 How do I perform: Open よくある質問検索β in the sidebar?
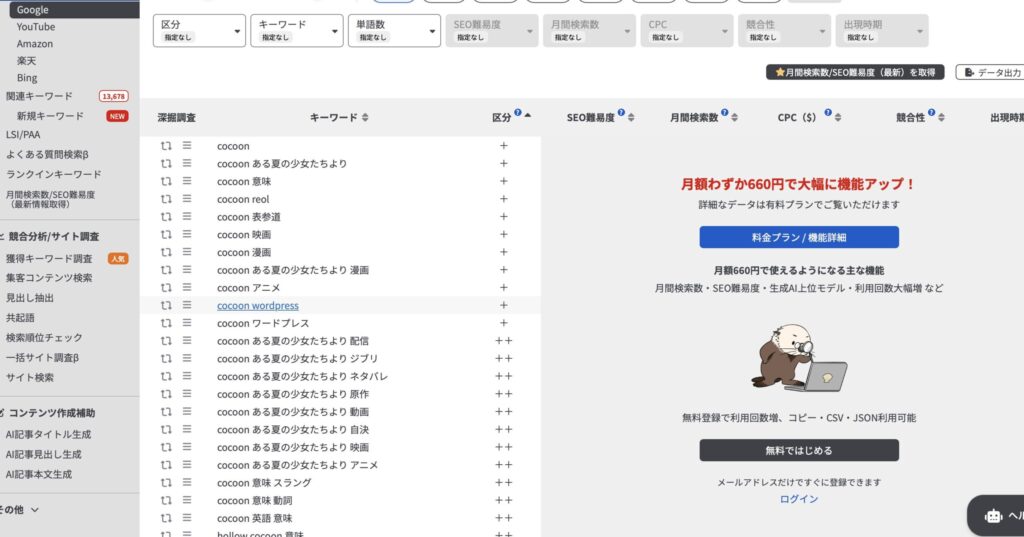tap(47, 155)
